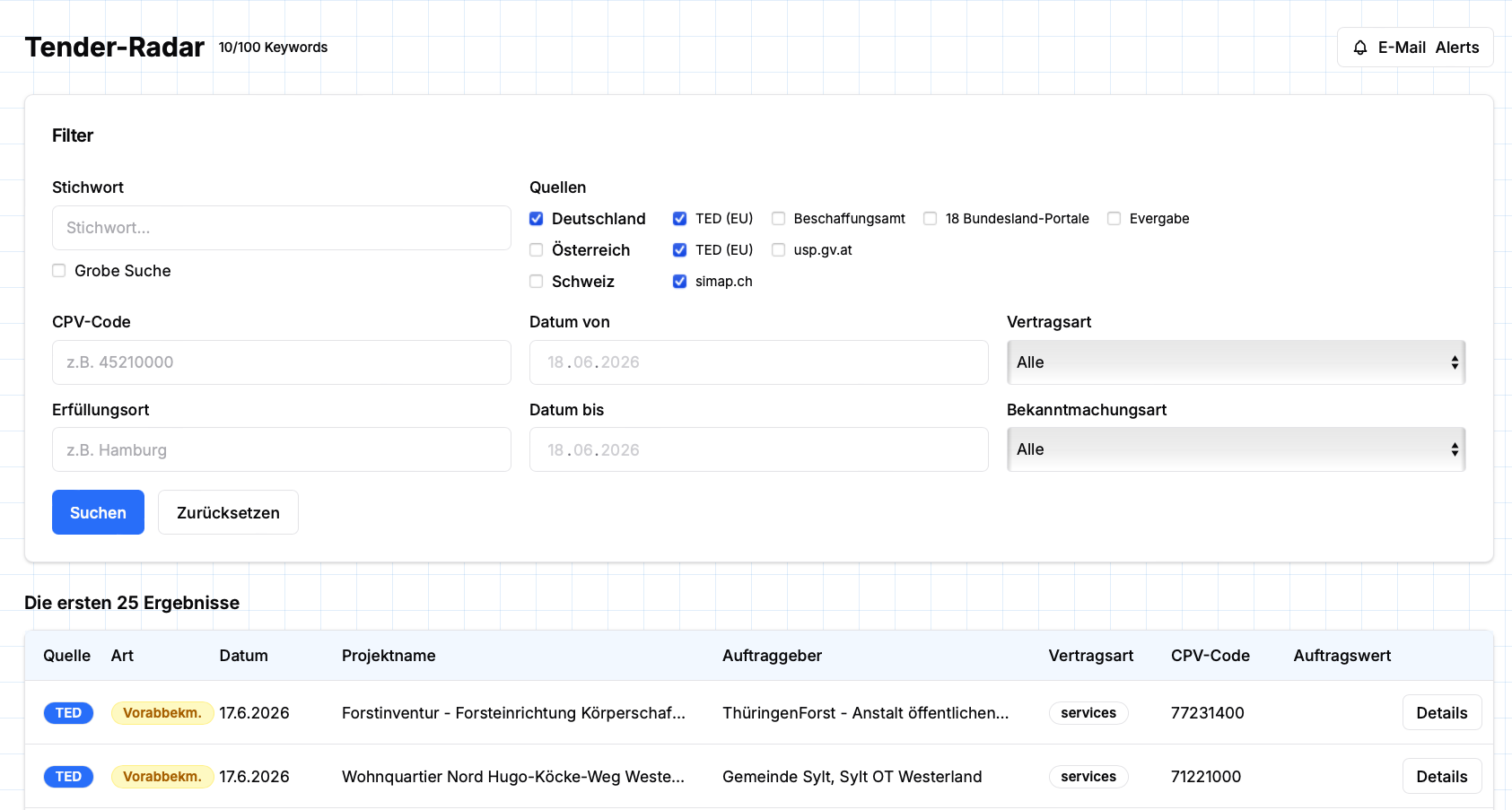Image resolution: width=1512 pixels, height=810 pixels.
Task: Toggle the Österreich source checkbox
Action: (x=537, y=250)
